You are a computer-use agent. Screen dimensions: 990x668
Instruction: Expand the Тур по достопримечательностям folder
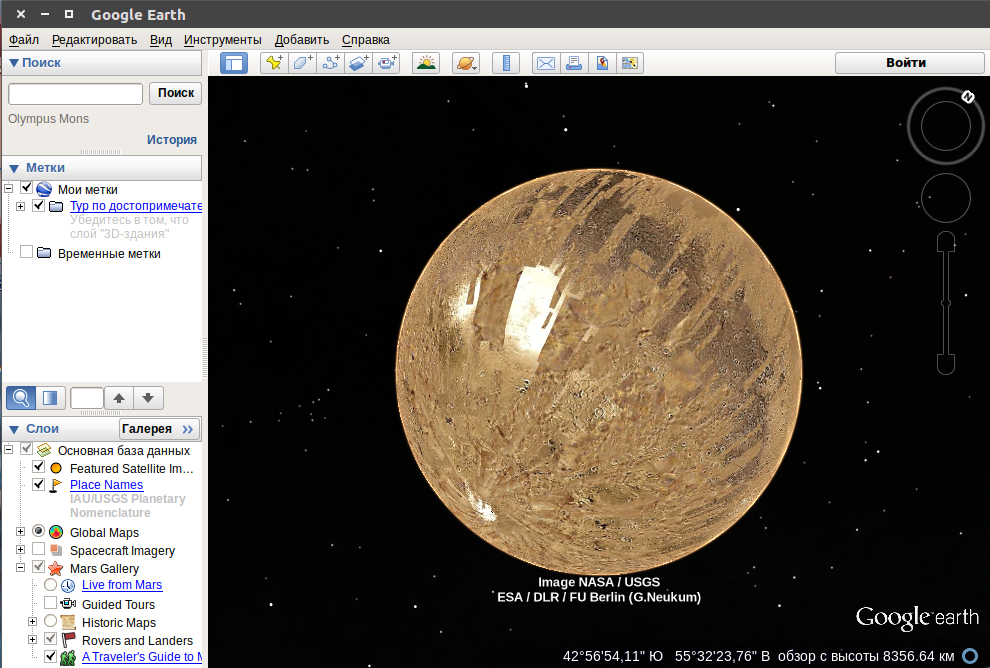tap(20, 206)
